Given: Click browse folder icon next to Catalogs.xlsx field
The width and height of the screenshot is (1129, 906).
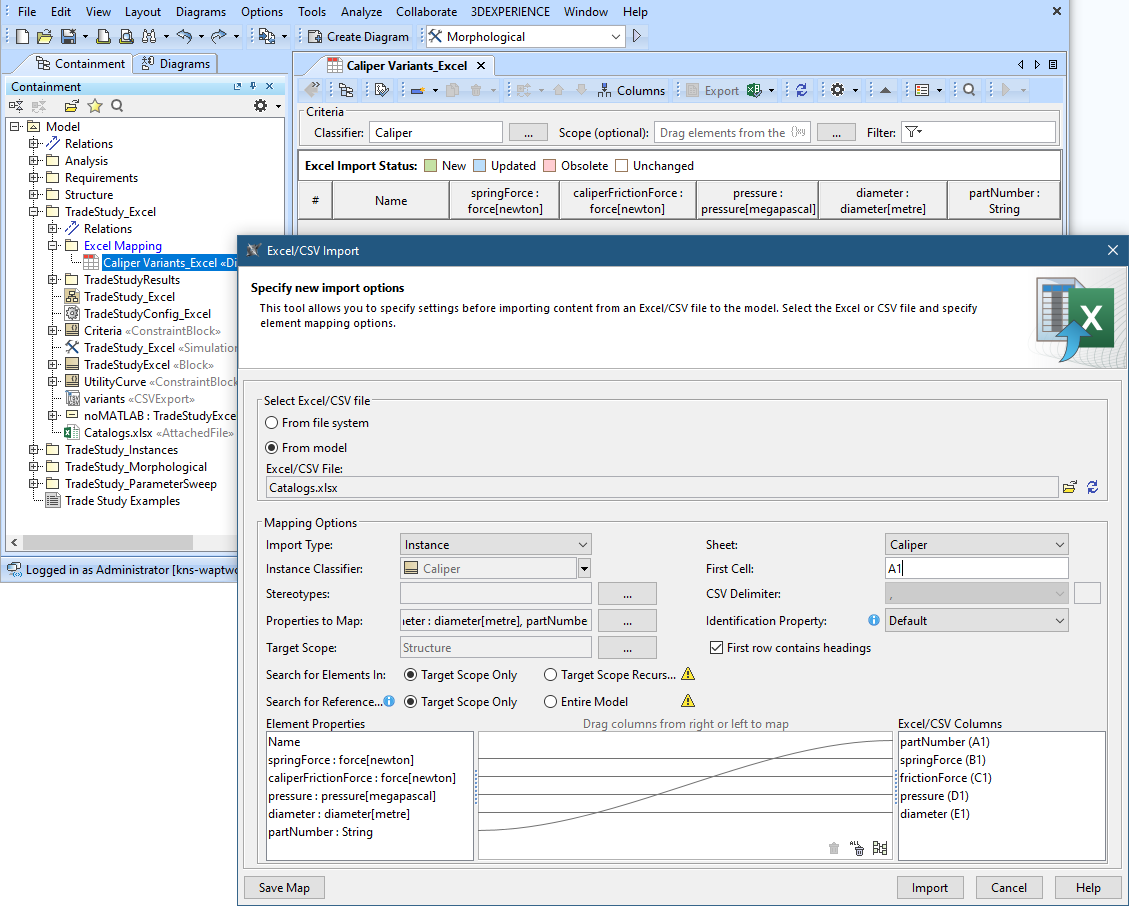Looking at the screenshot, I should point(1070,487).
